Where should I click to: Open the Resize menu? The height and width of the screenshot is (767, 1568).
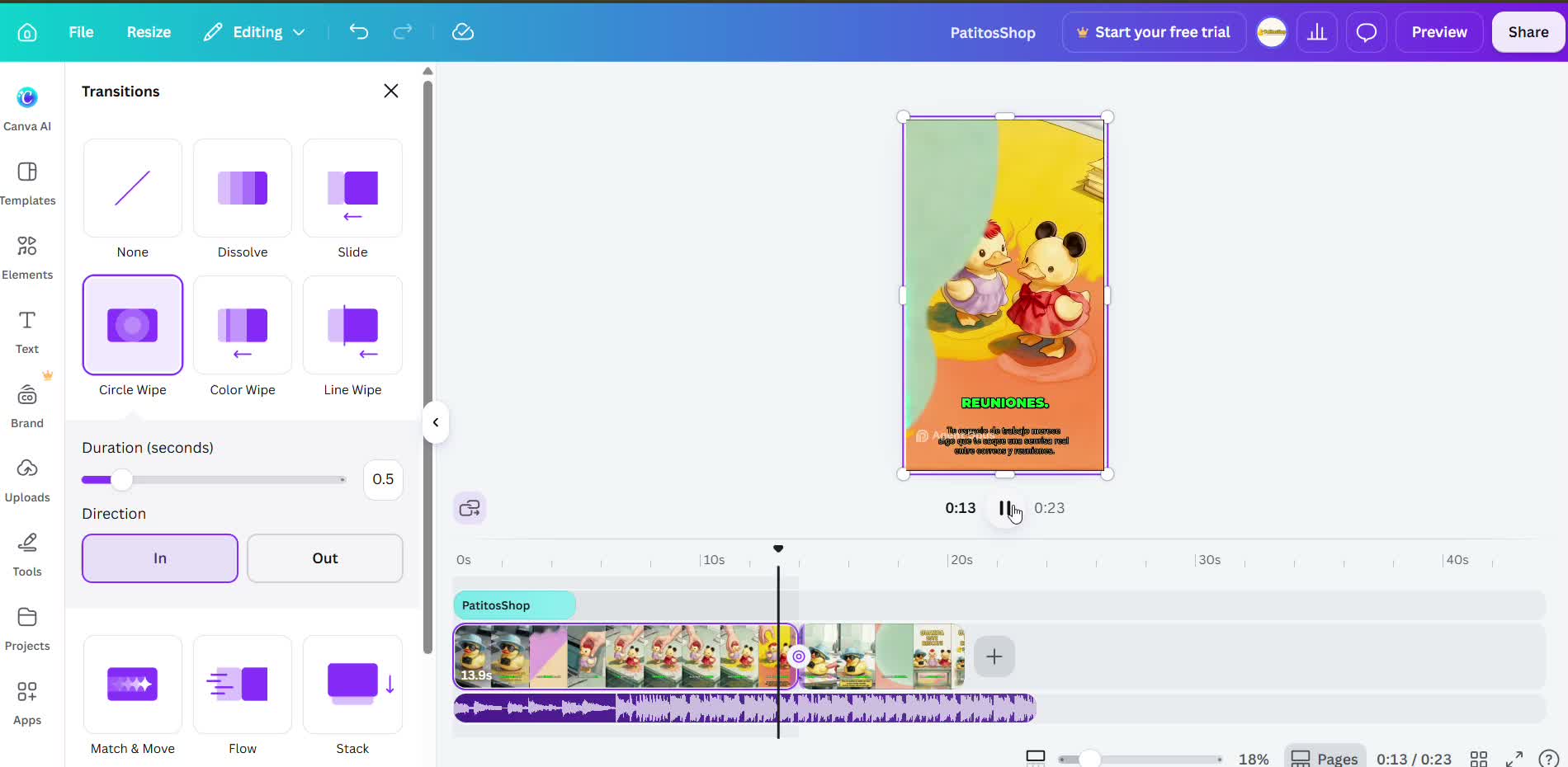(149, 32)
